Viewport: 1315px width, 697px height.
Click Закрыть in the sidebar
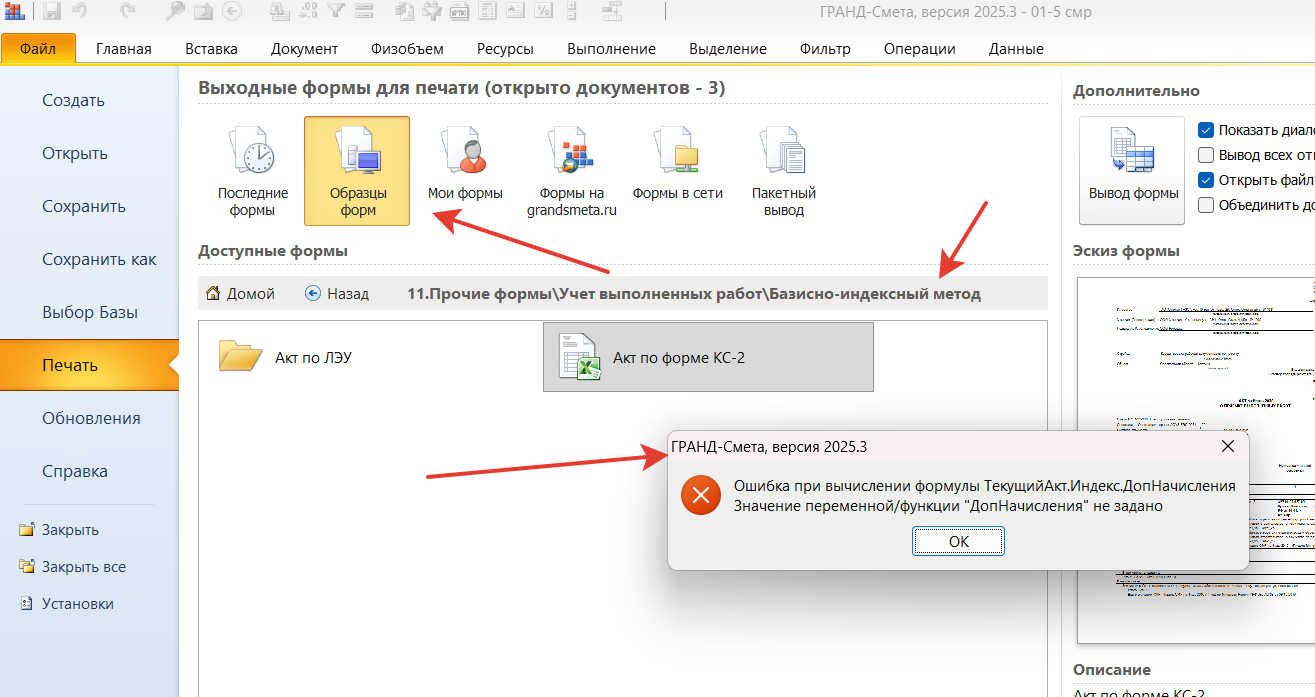(60, 530)
